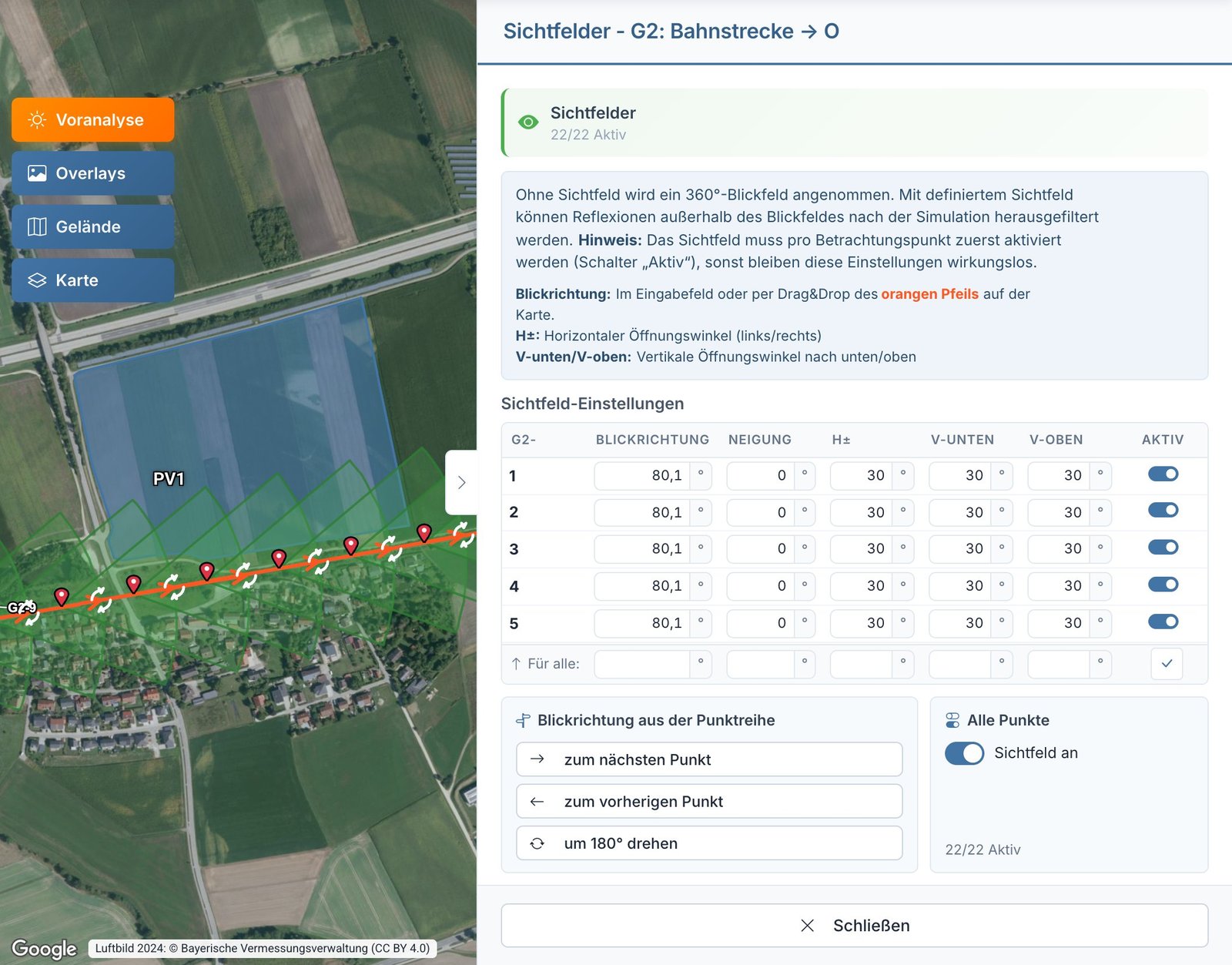Focus the 'Für alle' H± field

coord(861,664)
